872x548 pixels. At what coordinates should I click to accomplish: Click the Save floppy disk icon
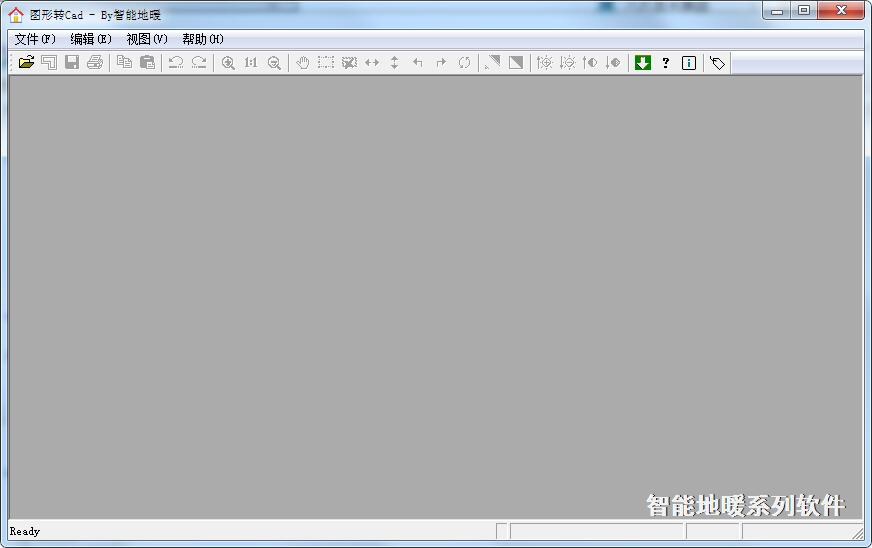tap(72, 62)
